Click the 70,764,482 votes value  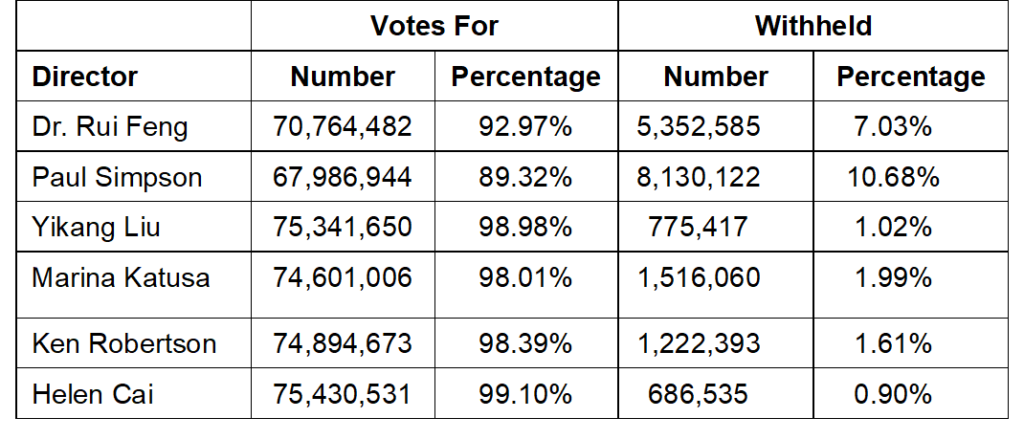342,127
